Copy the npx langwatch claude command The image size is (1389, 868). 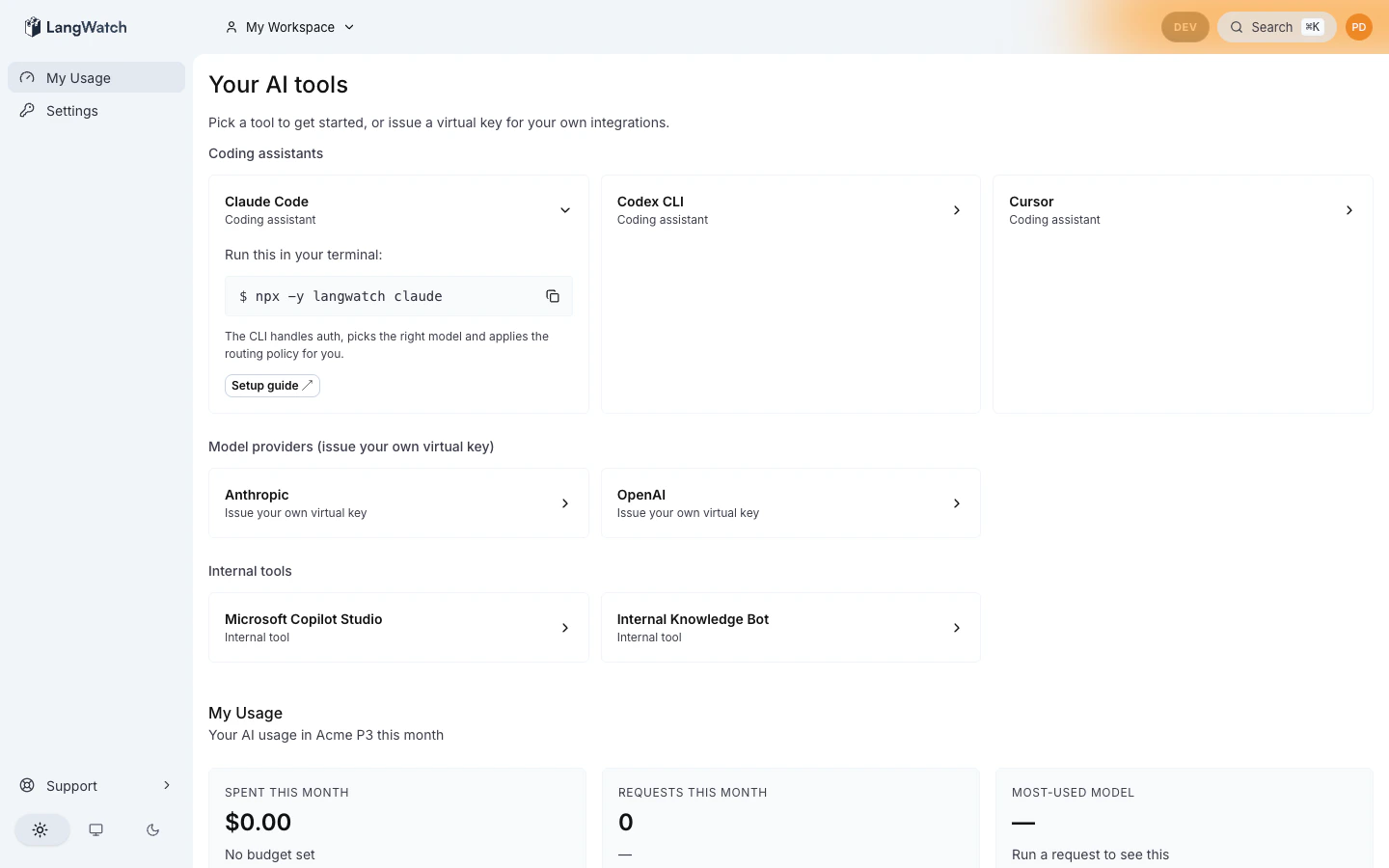tap(553, 296)
